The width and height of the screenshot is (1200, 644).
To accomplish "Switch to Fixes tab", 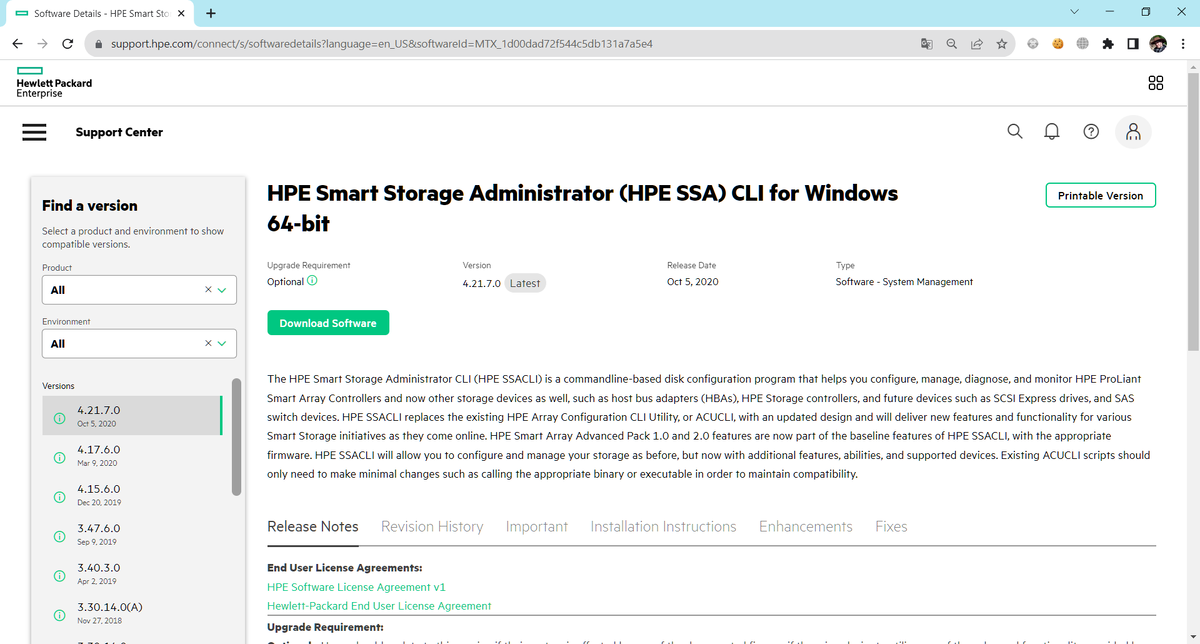I will [891, 527].
